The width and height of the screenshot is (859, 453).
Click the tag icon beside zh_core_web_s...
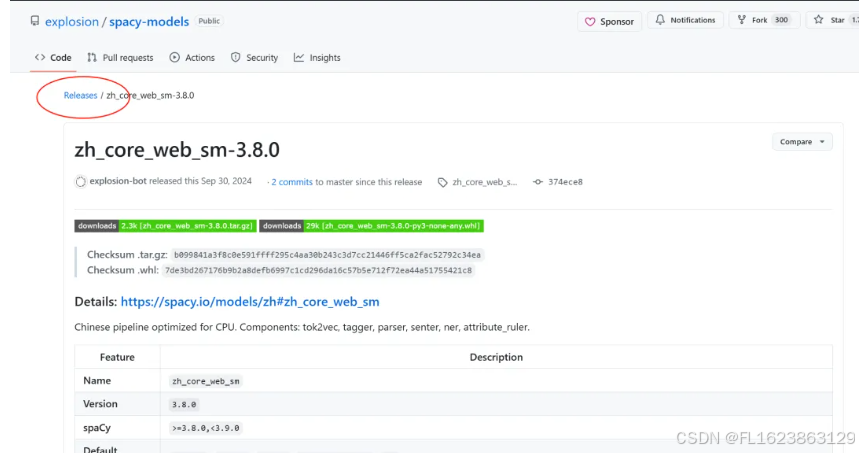(x=443, y=182)
